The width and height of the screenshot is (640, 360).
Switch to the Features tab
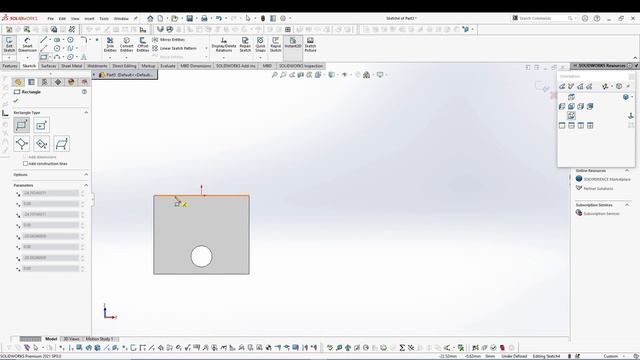[10, 66]
